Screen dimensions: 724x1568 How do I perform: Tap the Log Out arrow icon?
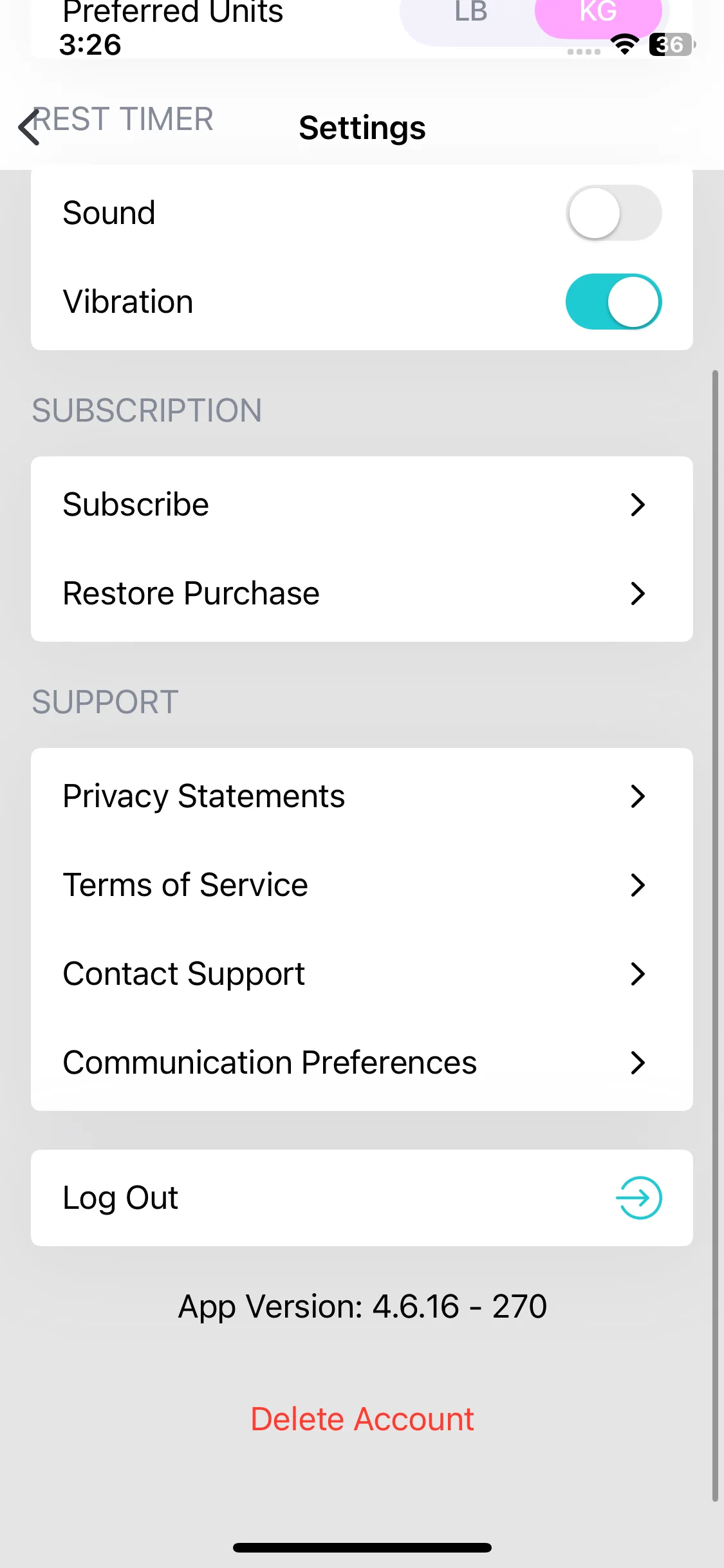click(x=638, y=1198)
